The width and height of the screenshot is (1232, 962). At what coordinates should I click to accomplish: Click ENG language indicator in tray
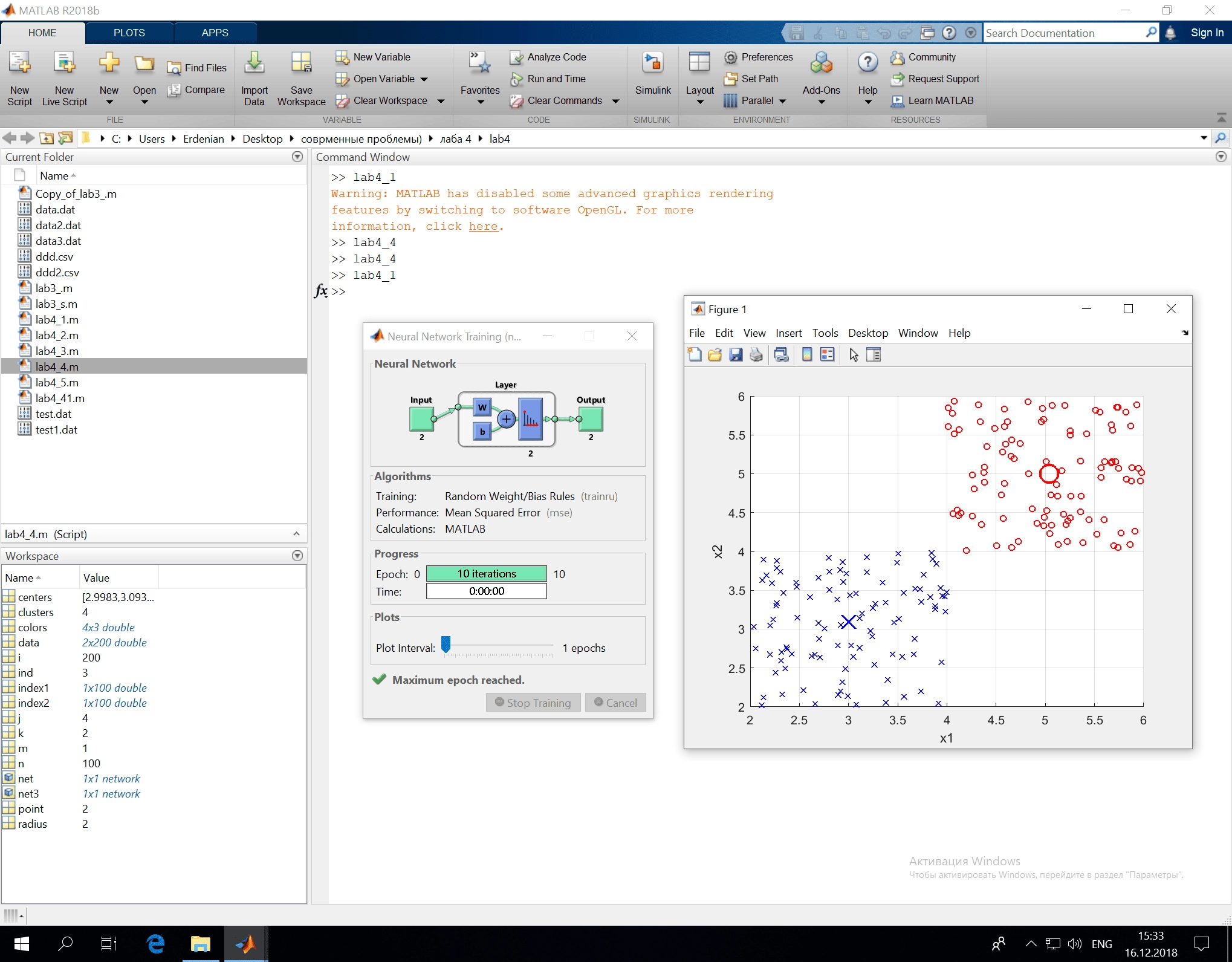[1101, 944]
